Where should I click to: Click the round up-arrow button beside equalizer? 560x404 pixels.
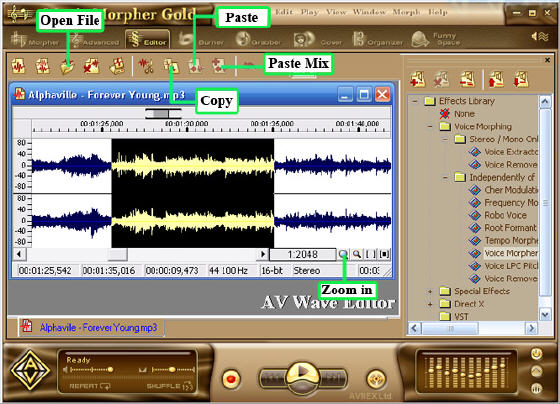pos(536,371)
